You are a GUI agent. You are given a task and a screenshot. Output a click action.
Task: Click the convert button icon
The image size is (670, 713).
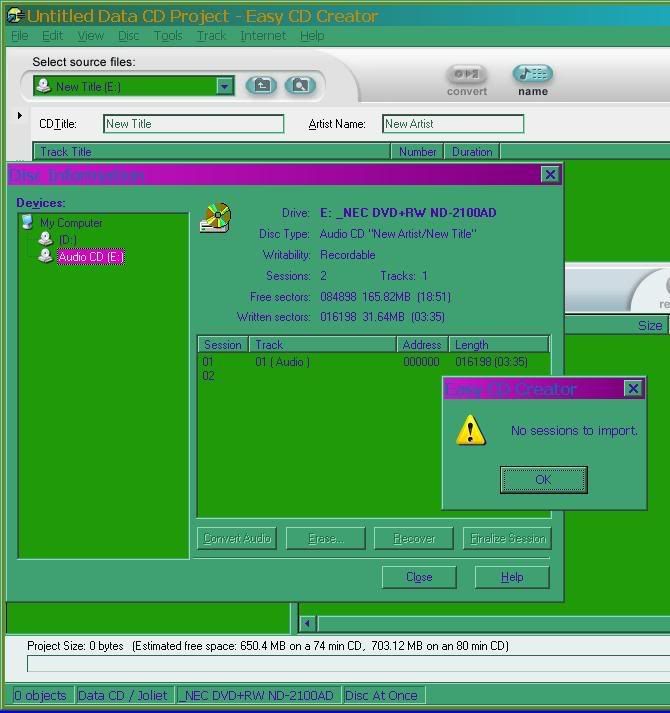(x=467, y=74)
